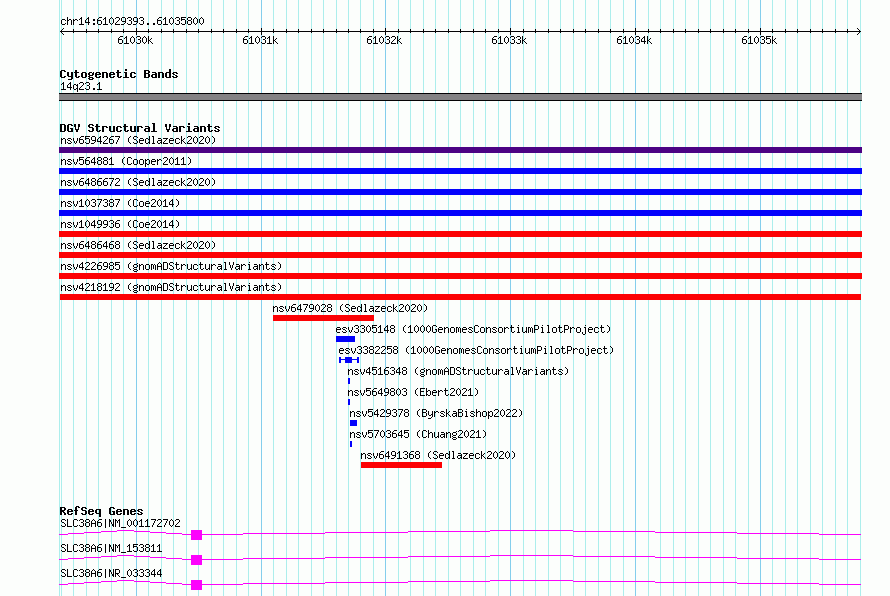This screenshot has height=596, width=890.
Task: Click the nsv5703645 (Chuang2021) label
Action: tap(418, 434)
